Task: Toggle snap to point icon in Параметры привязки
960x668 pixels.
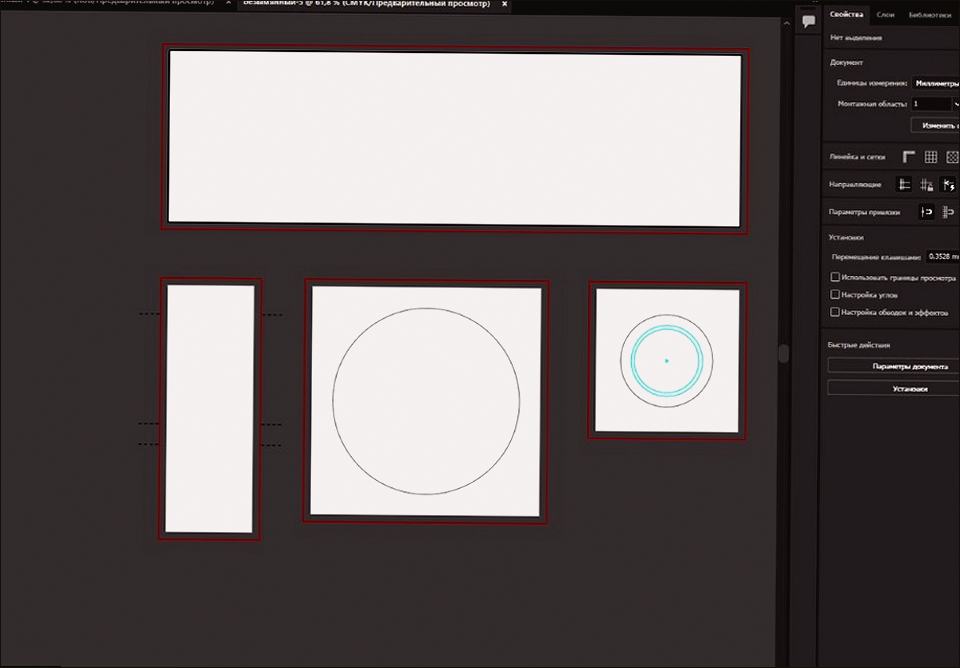Action: (x=927, y=212)
